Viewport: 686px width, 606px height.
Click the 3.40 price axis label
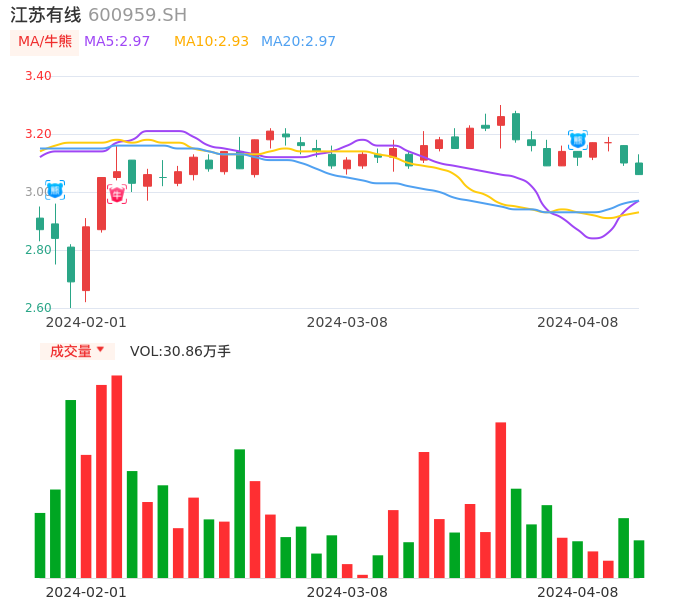point(38,76)
